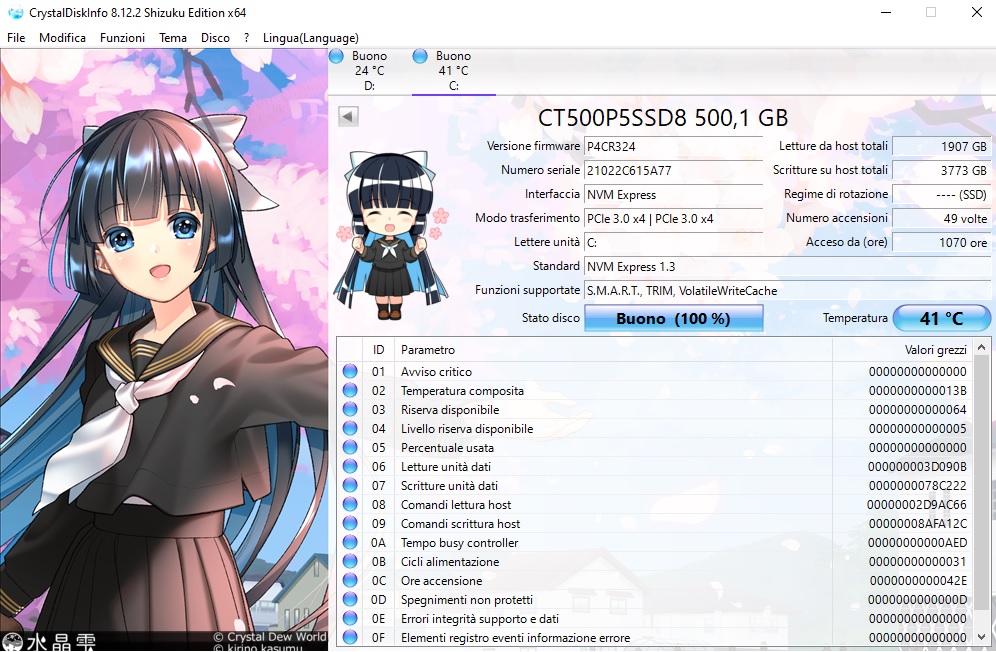Click status icon for Scritture unità dati row
The height and width of the screenshot is (652, 996).
[x=350, y=486]
